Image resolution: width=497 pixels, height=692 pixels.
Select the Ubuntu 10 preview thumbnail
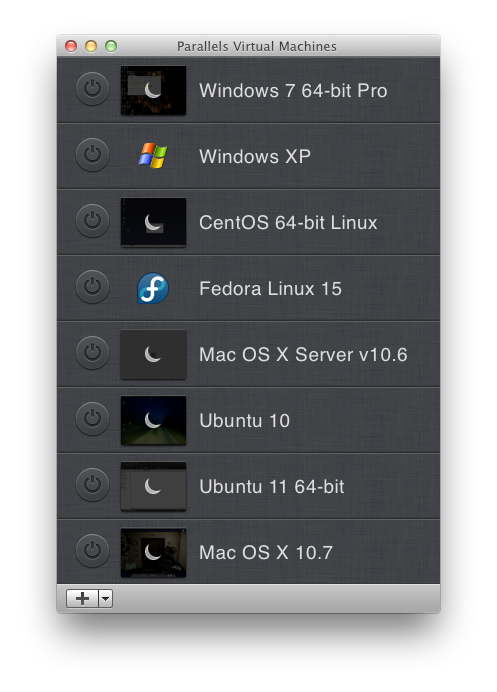[153, 421]
